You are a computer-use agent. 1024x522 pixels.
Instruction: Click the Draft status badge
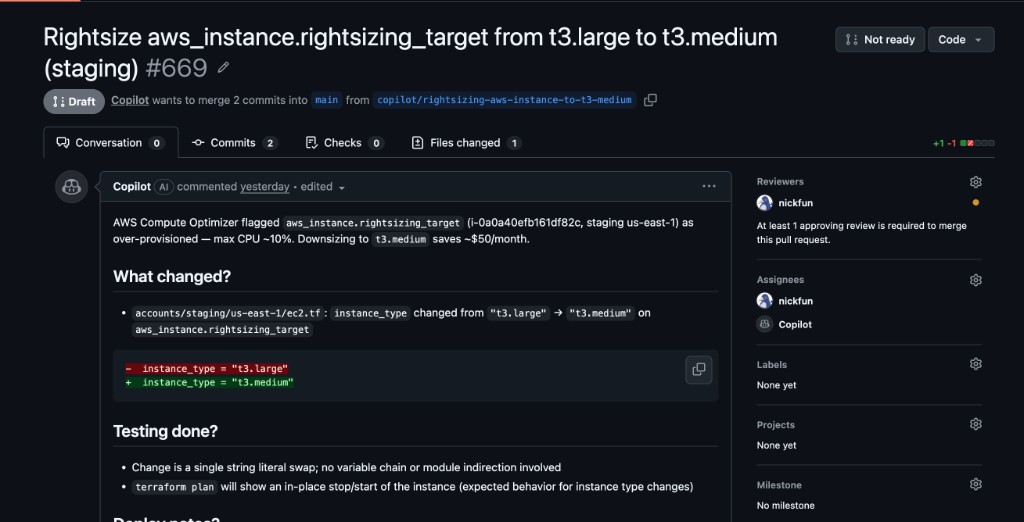[74, 101]
